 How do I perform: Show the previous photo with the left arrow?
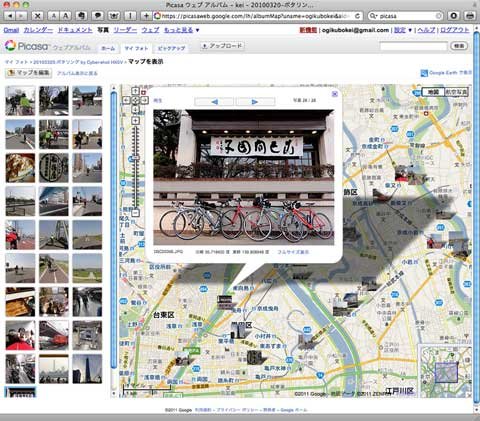(x=214, y=102)
